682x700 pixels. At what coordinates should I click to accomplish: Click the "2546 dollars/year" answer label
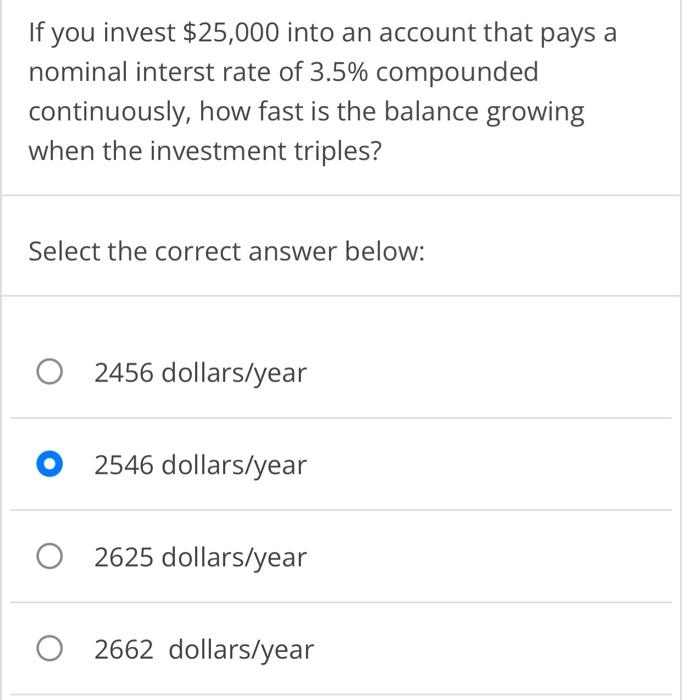coord(200,465)
